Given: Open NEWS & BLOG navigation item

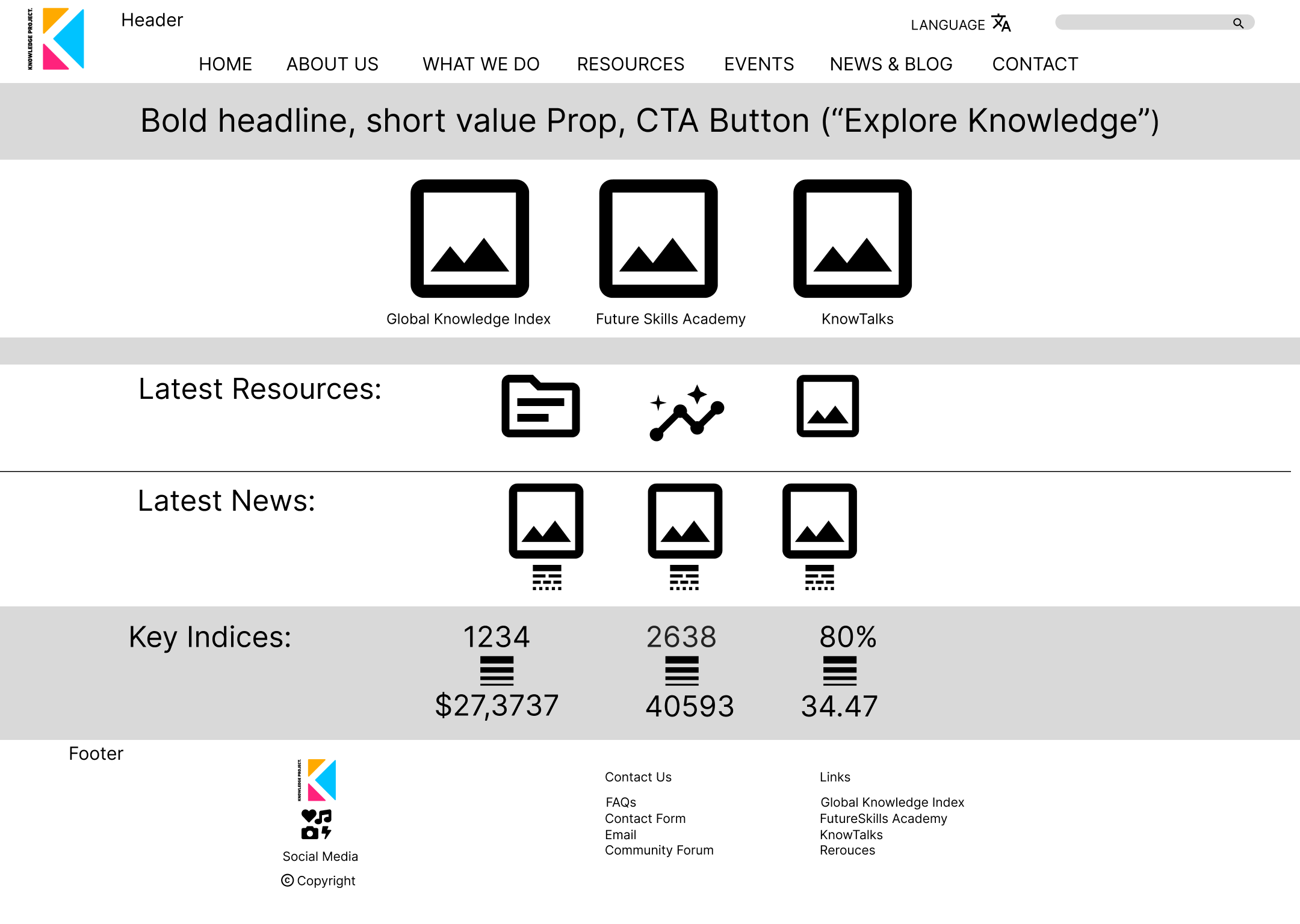Looking at the screenshot, I should pos(891,64).
